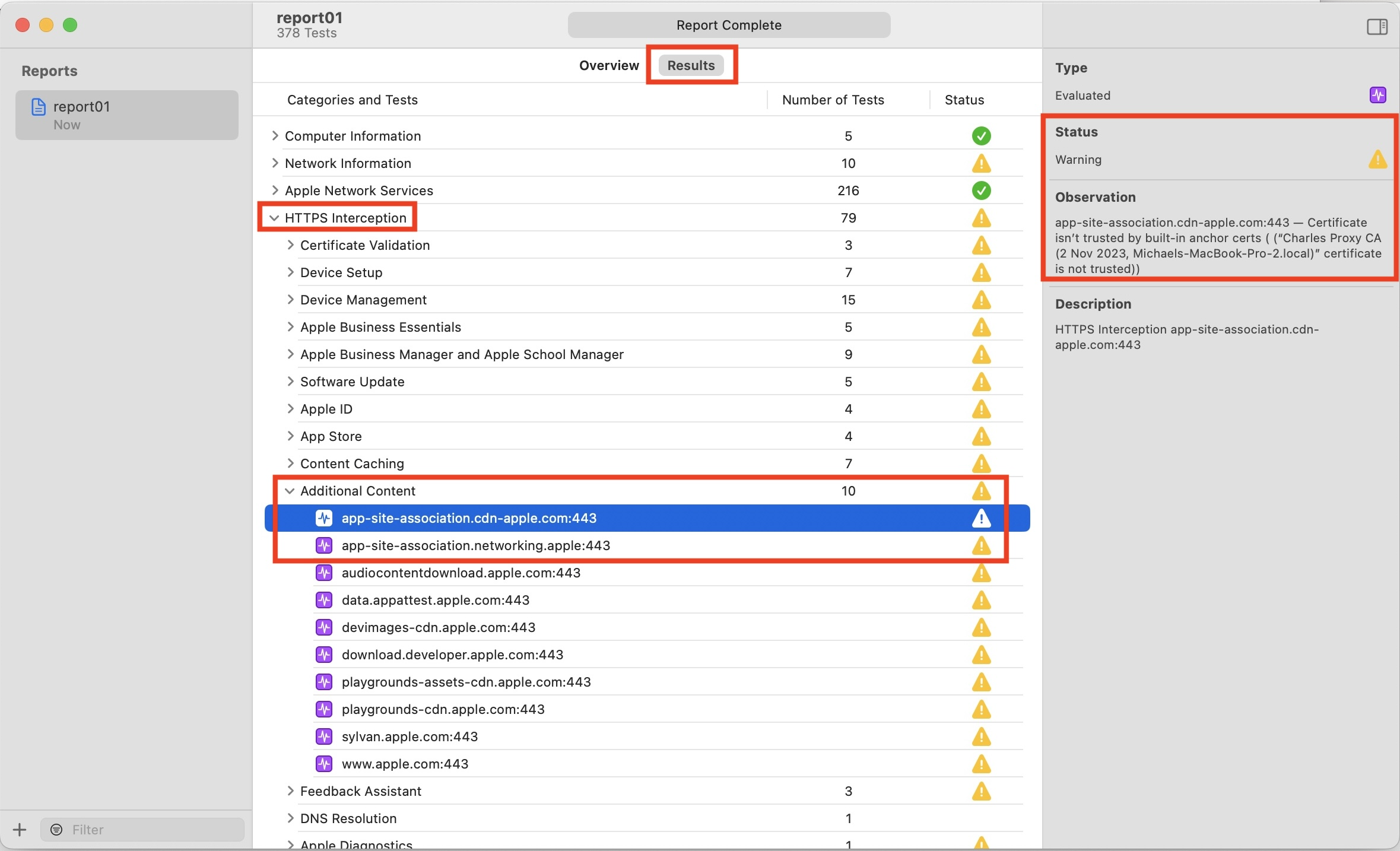
Task: Expand the Feedback Assistant group
Action: click(290, 791)
